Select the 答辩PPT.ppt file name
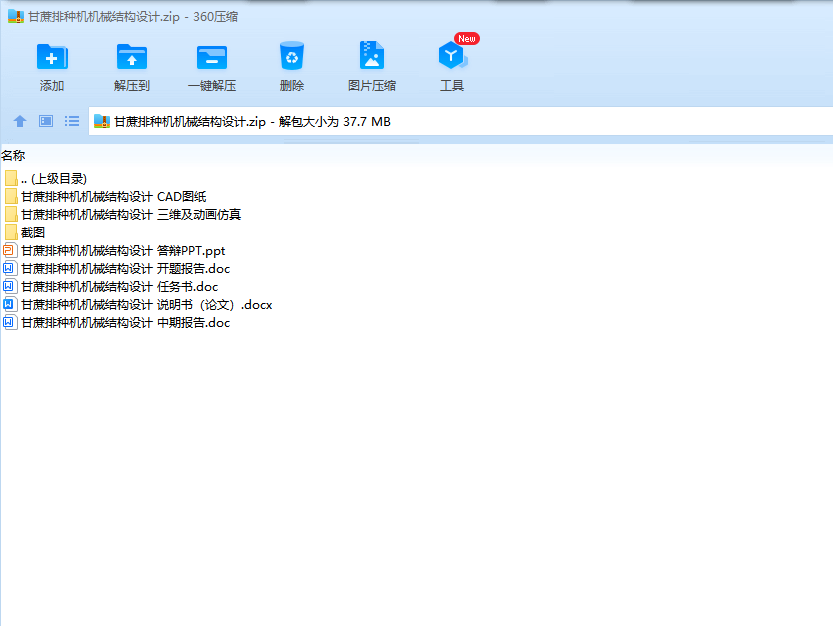Screen dimensions: 833x626 coord(123,250)
